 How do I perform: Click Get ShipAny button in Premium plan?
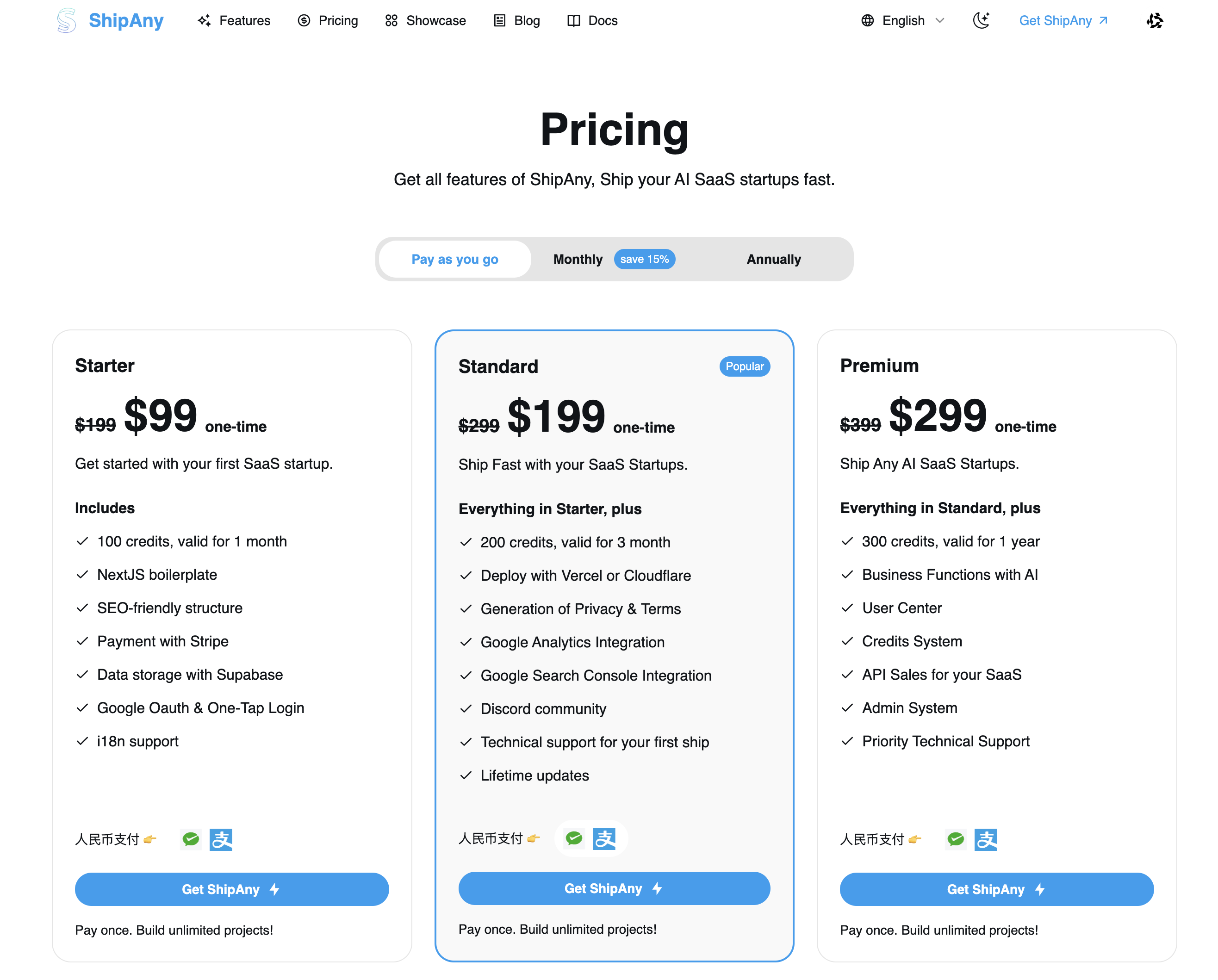[x=996, y=889]
